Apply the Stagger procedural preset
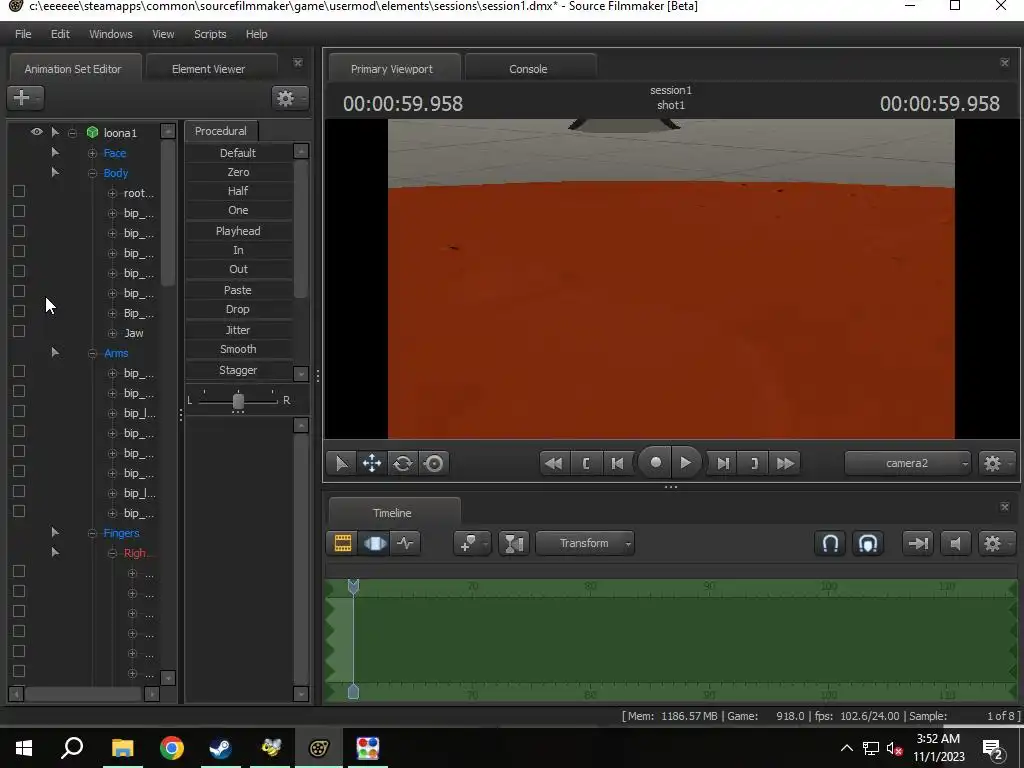 (238, 370)
